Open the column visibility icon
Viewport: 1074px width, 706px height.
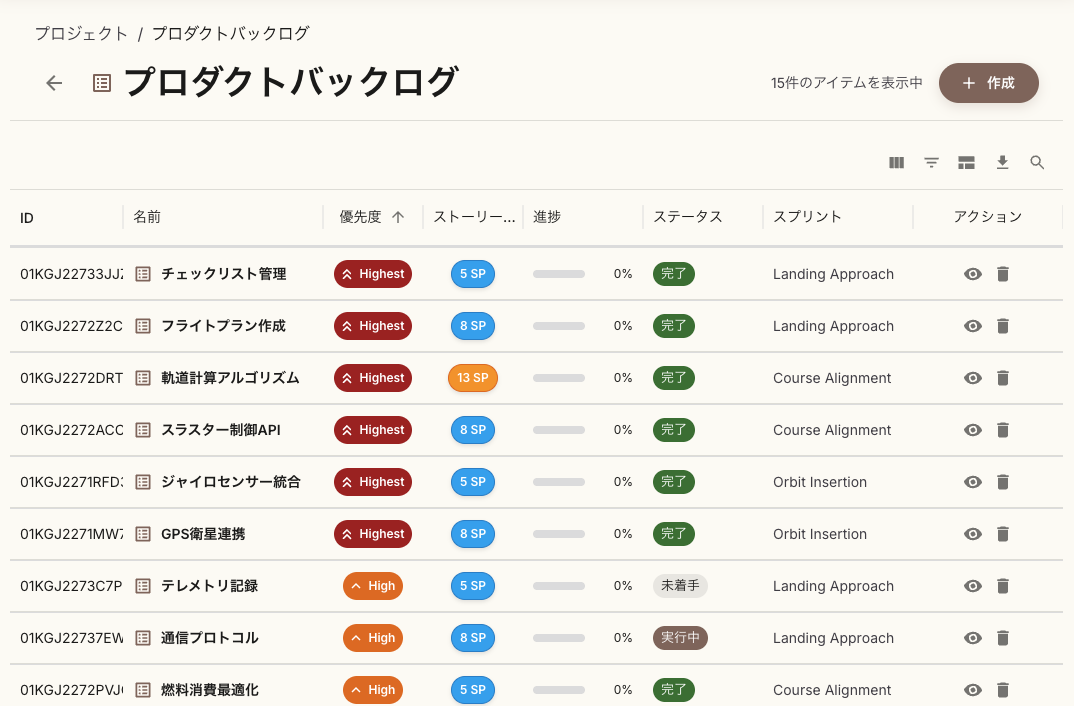pyautogui.click(x=896, y=162)
